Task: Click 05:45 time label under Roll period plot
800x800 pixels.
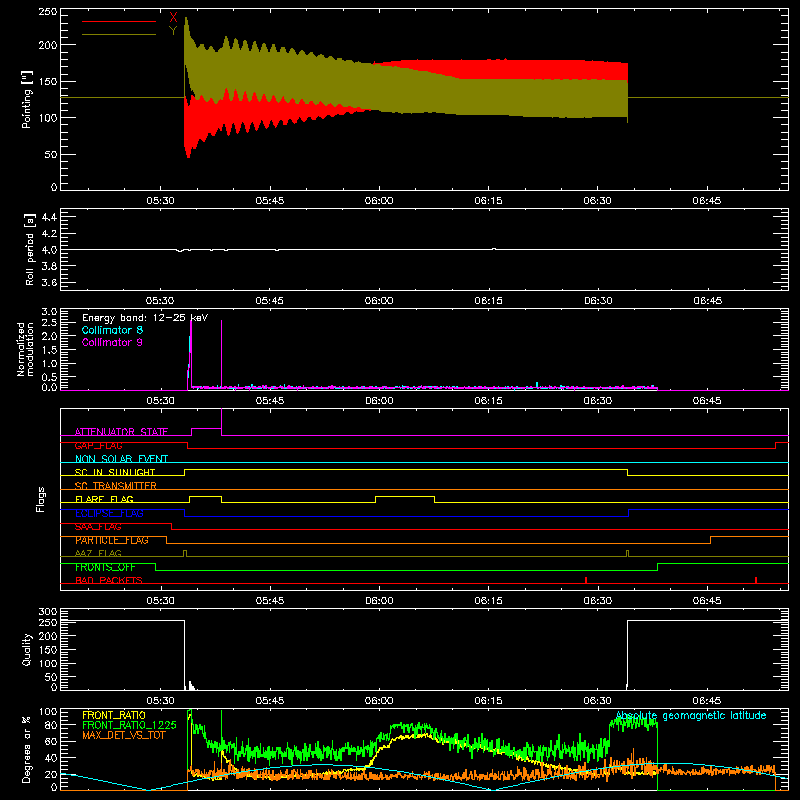Action: pyautogui.click(x=269, y=301)
